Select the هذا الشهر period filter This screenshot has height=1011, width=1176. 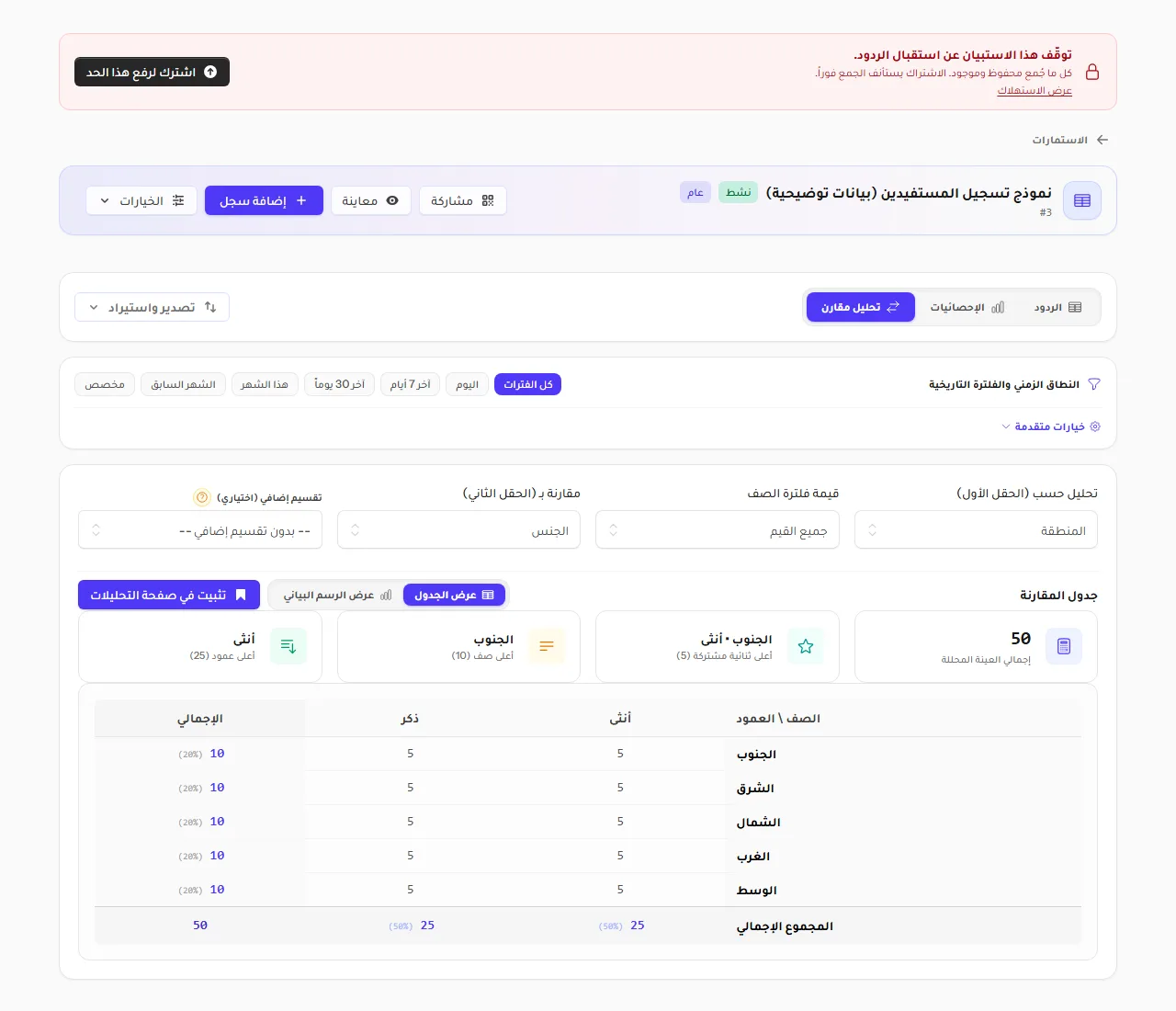pos(265,384)
